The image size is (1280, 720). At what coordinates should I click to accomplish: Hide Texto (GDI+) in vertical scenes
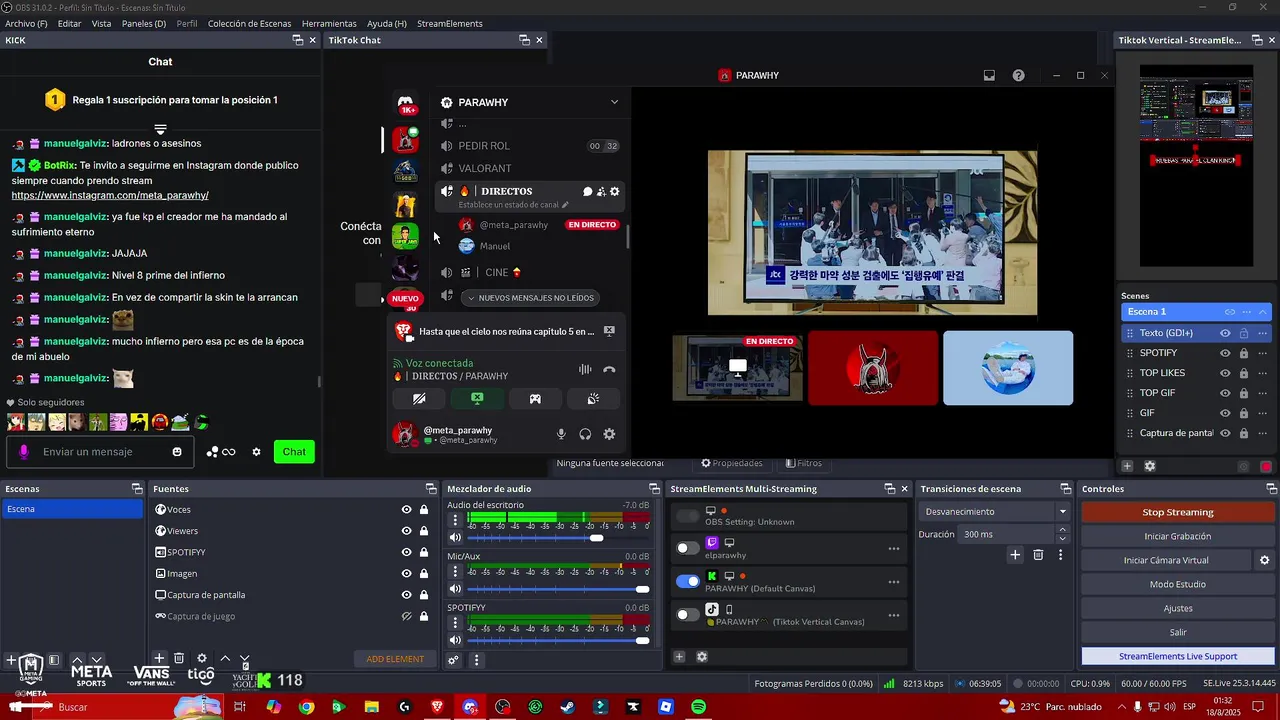point(1225,333)
